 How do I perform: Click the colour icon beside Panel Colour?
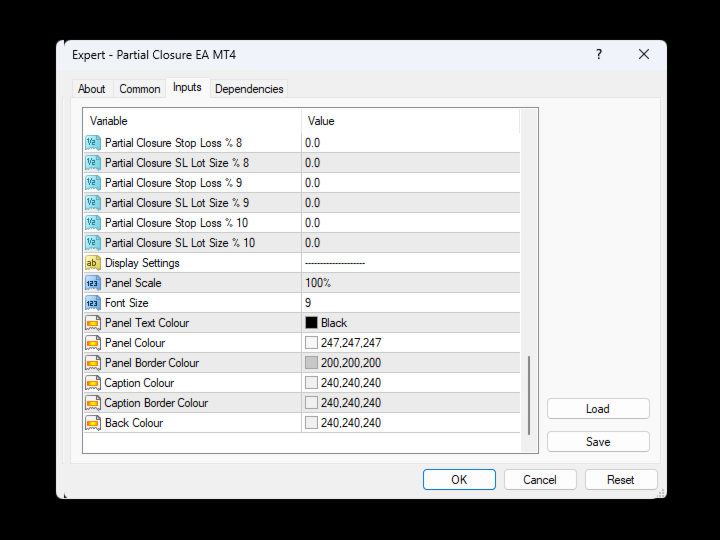click(93, 343)
